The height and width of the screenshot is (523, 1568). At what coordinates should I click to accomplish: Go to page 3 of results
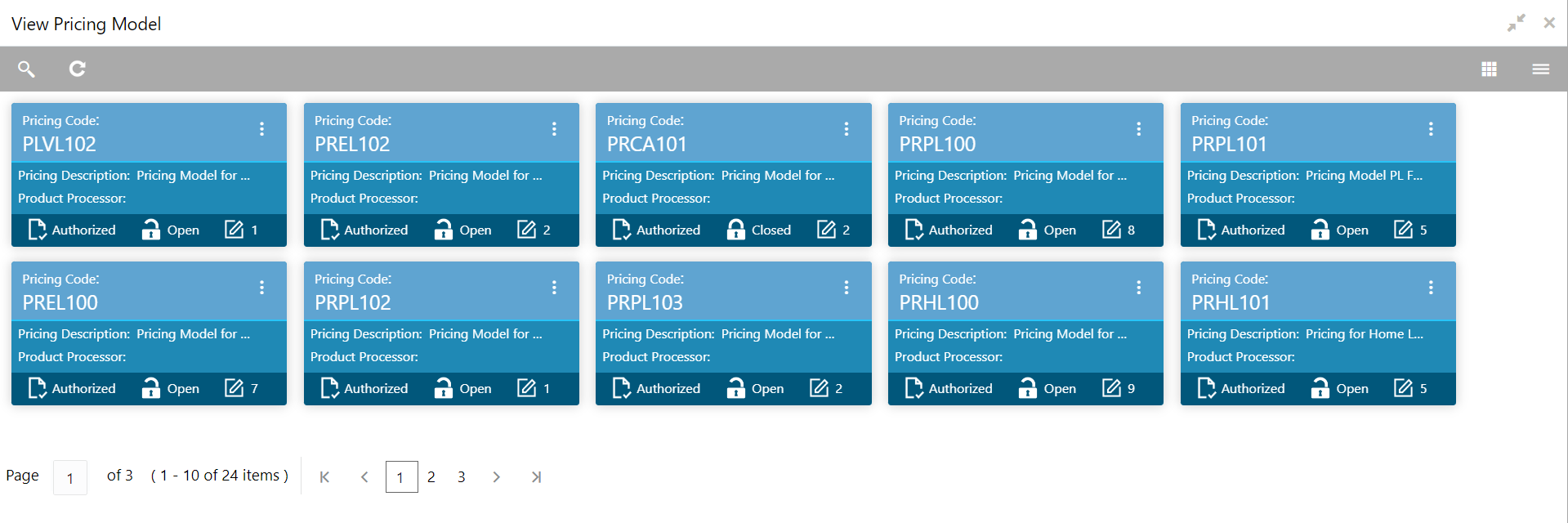462,477
